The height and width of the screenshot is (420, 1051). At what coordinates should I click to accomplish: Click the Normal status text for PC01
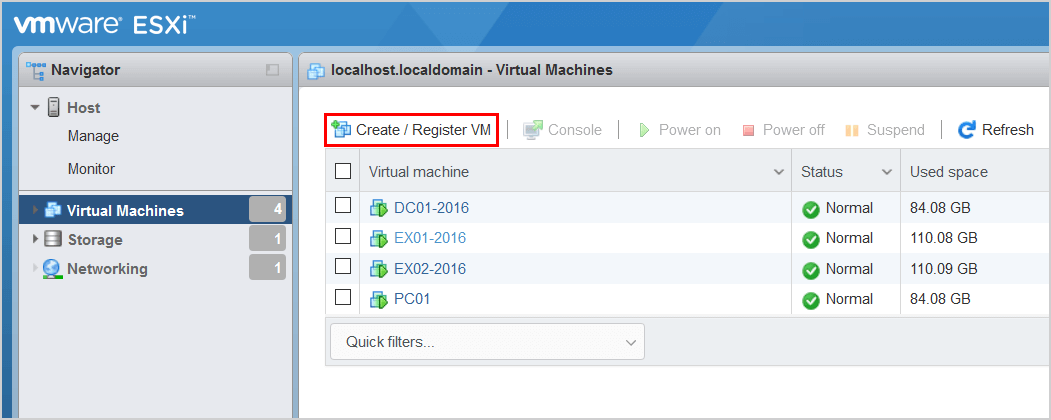(x=849, y=299)
